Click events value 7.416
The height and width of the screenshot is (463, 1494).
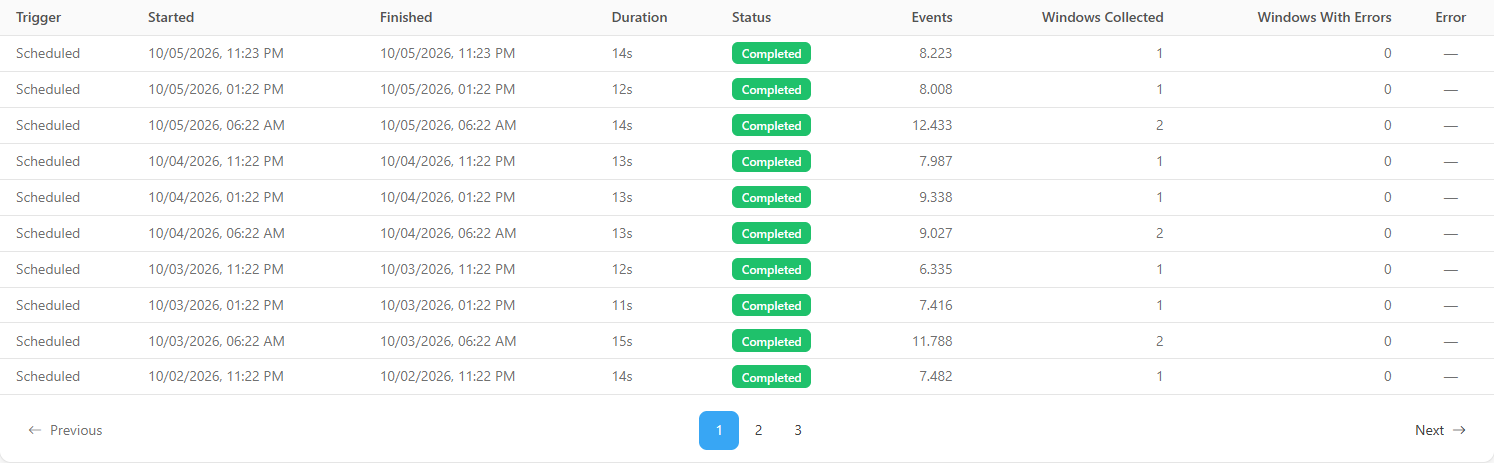tap(935, 306)
